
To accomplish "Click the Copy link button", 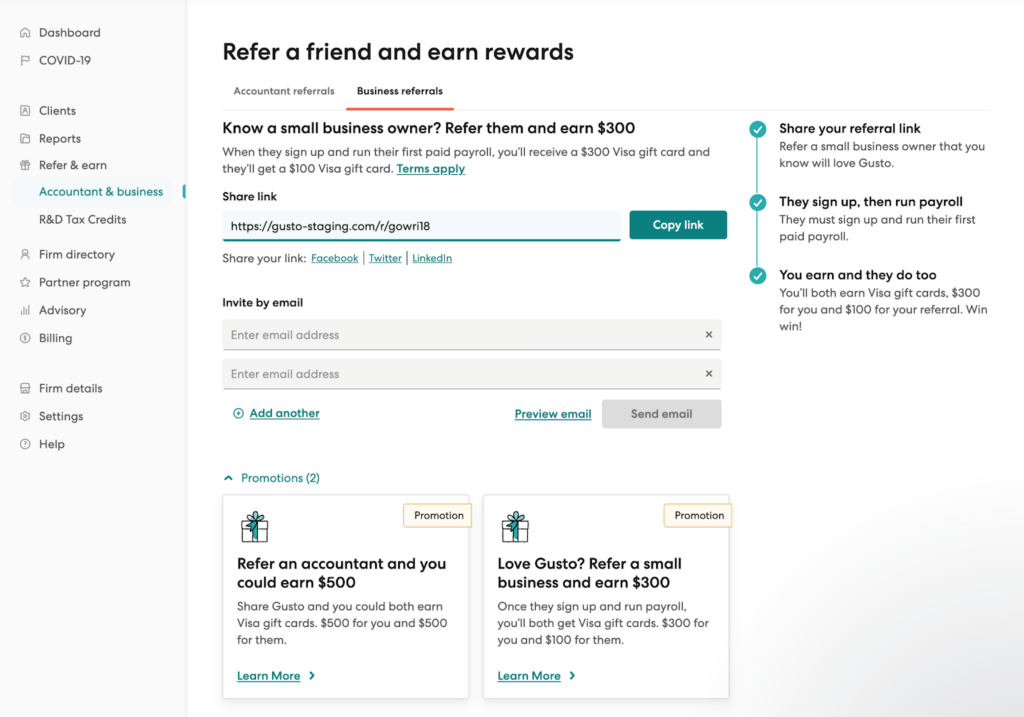I will point(678,224).
